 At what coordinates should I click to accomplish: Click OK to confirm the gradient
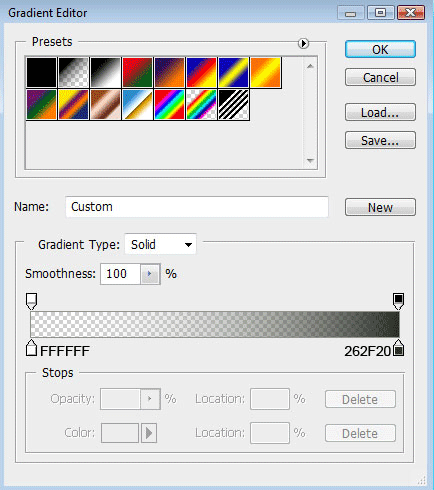[x=380, y=49]
